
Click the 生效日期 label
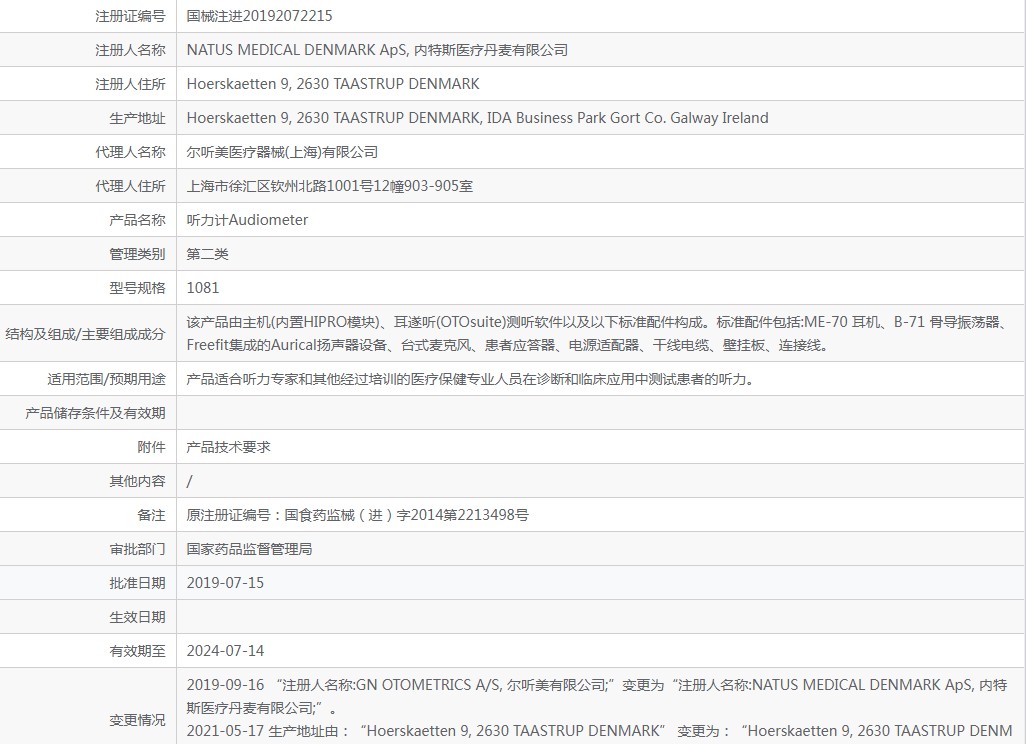(137, 617)
